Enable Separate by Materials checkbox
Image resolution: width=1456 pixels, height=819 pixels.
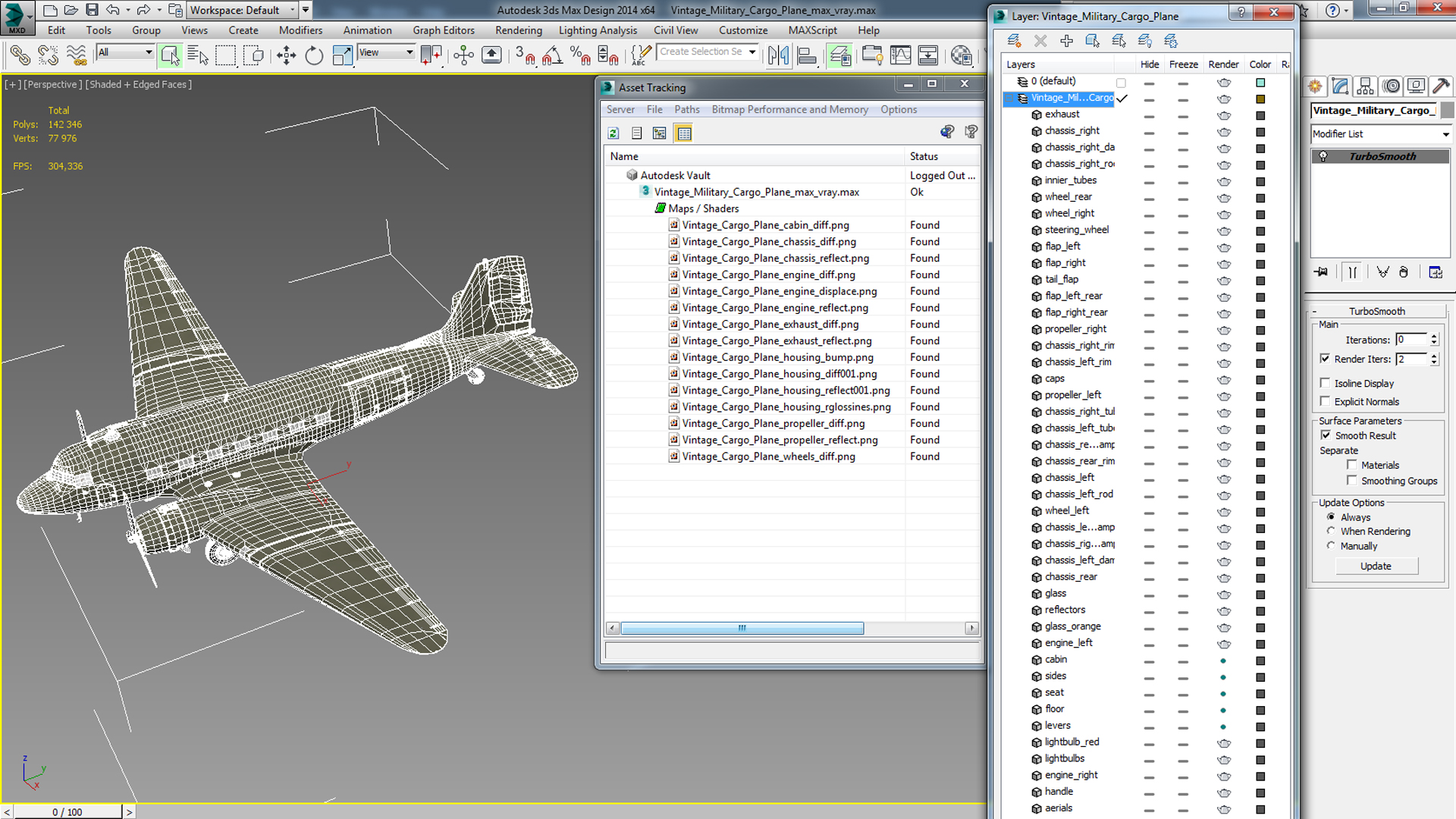(1351, 465)
